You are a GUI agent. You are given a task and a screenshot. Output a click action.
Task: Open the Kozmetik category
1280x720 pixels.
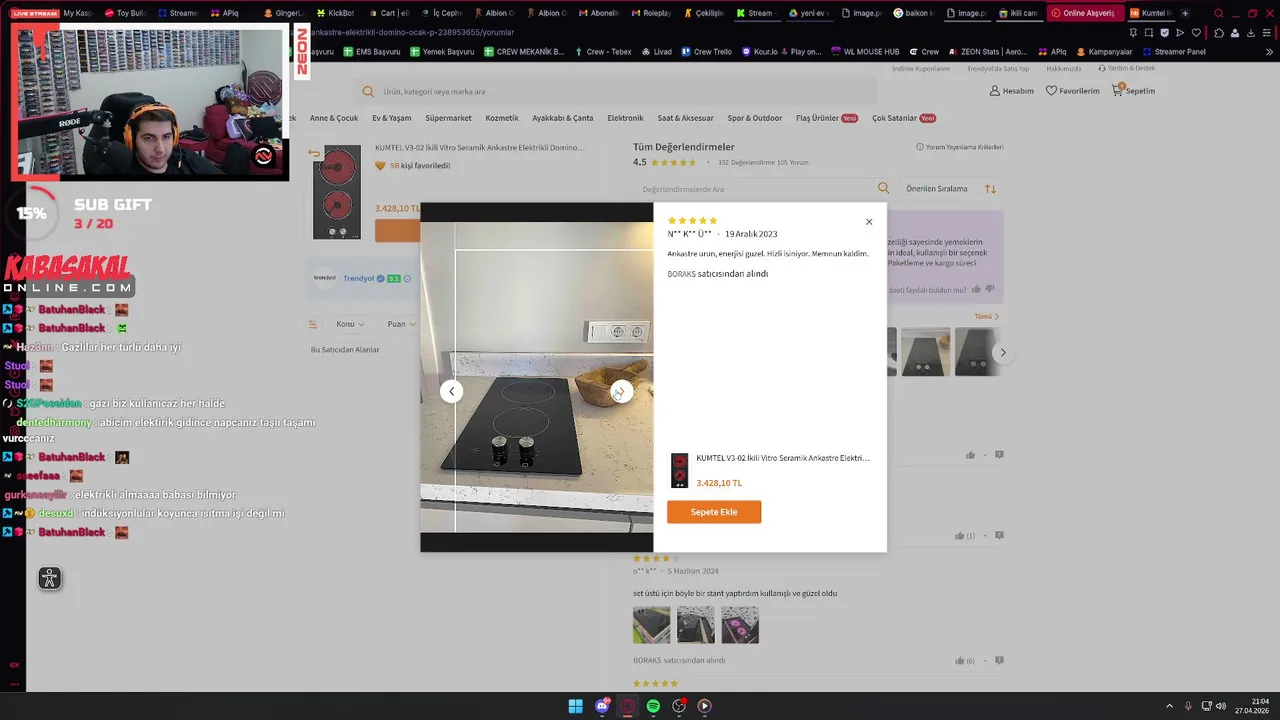coord(502,118)
